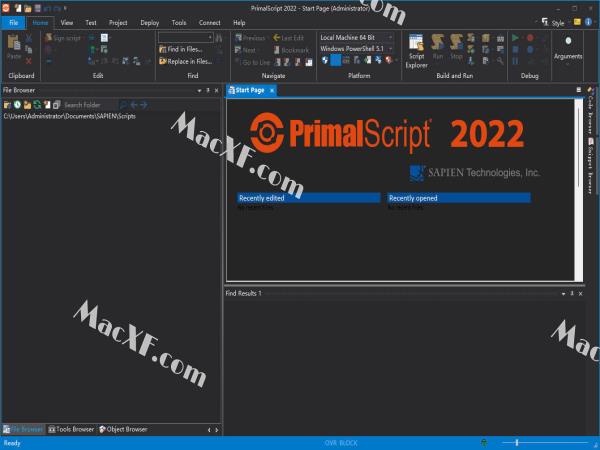Select the highlighted blue platform icon
The height and width of the screenshot is (450, 600).
(336, 60)
